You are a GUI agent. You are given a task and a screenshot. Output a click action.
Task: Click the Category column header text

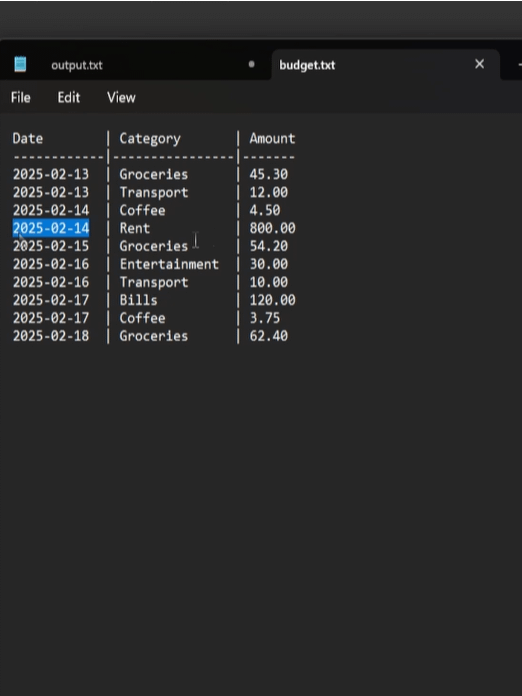tap(150, 139)
